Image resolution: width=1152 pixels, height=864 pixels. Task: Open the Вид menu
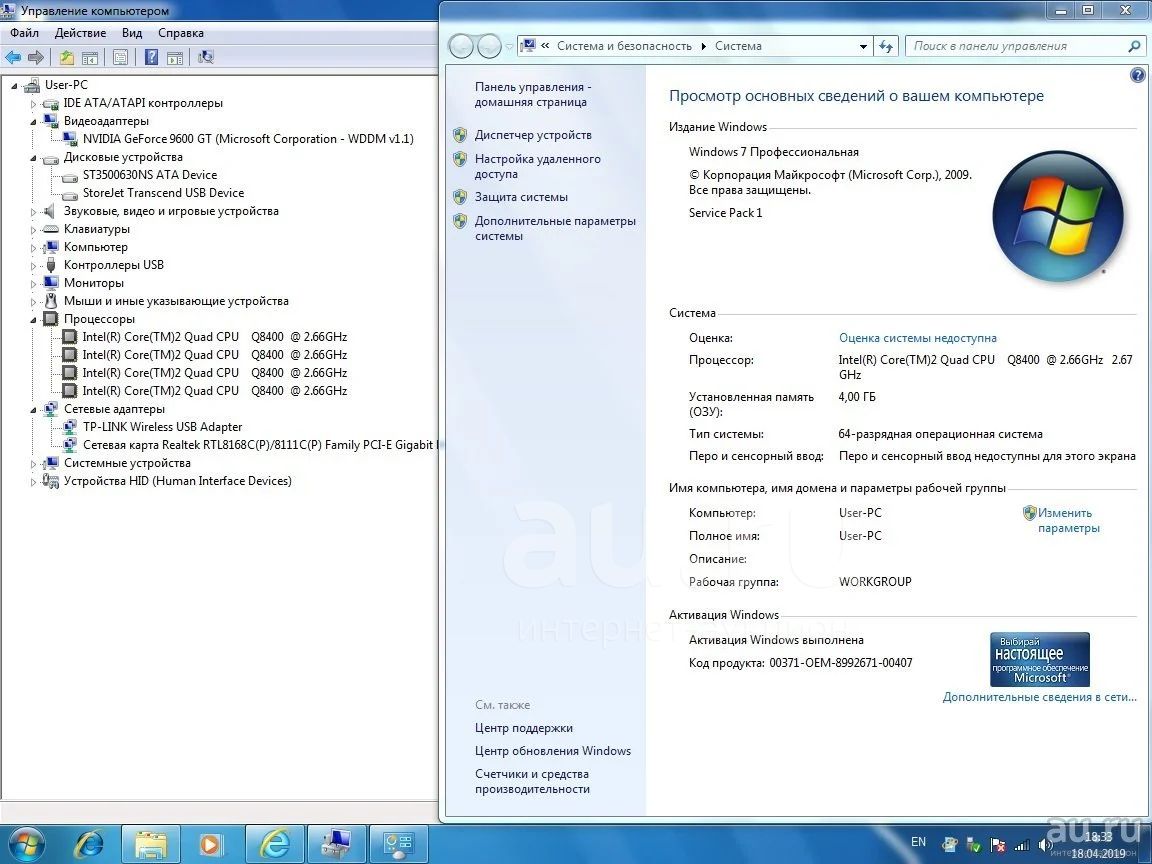[x=132, y=33]
